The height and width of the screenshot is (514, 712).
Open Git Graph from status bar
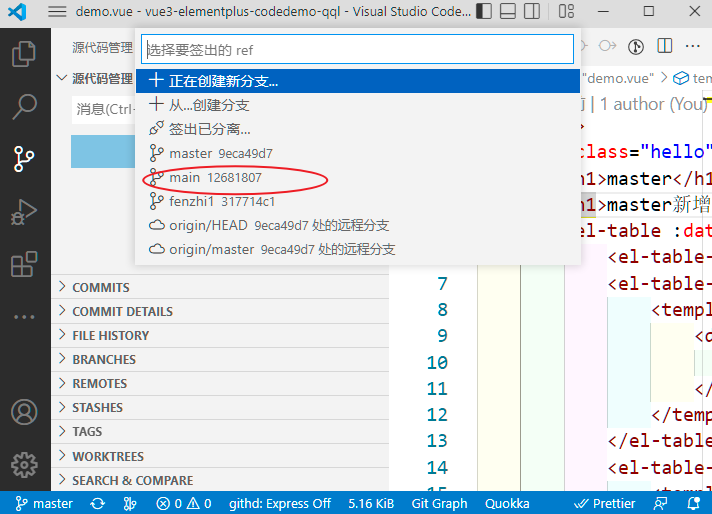[439, 503]
